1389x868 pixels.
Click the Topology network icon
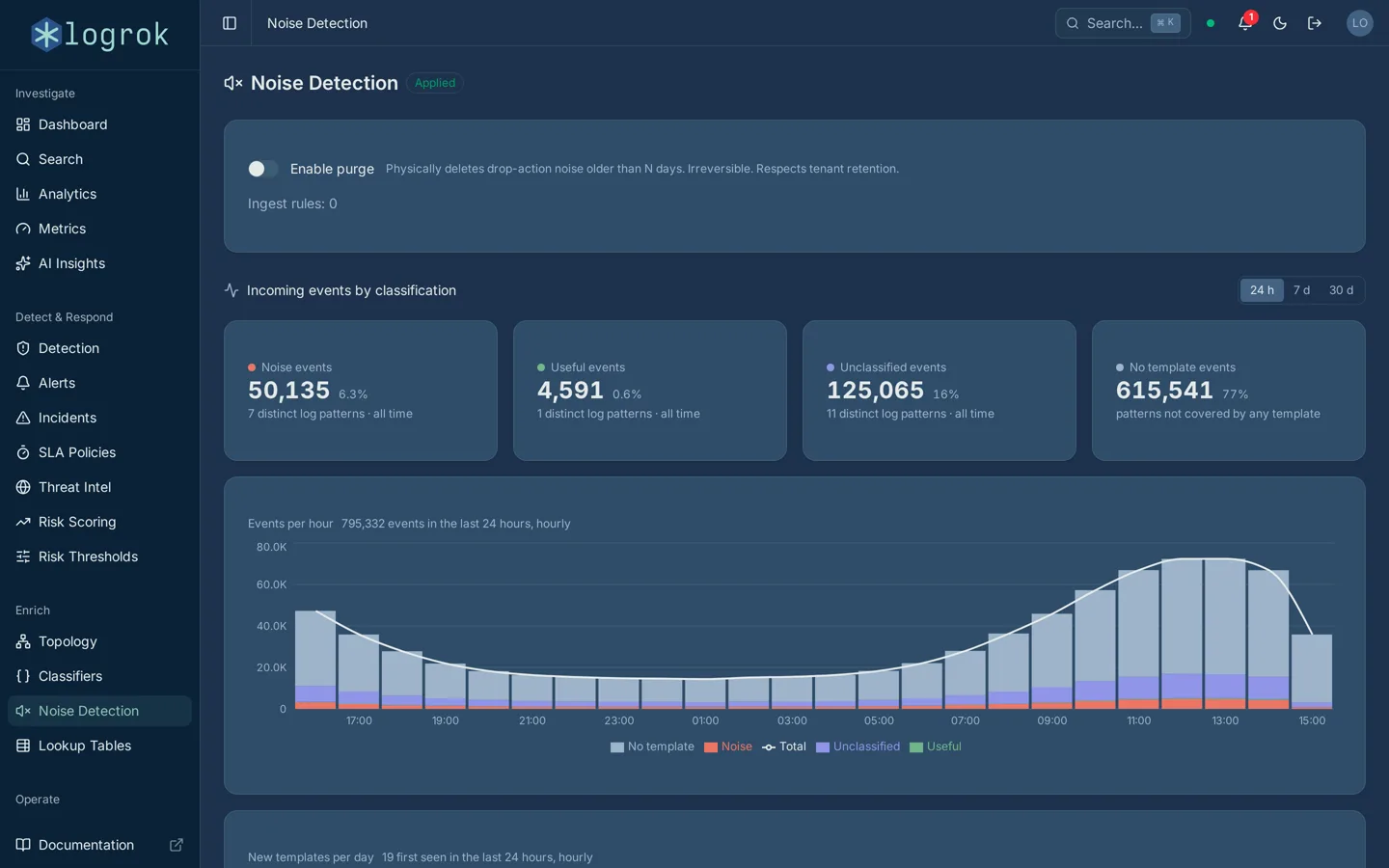click(x=23, y=641)
